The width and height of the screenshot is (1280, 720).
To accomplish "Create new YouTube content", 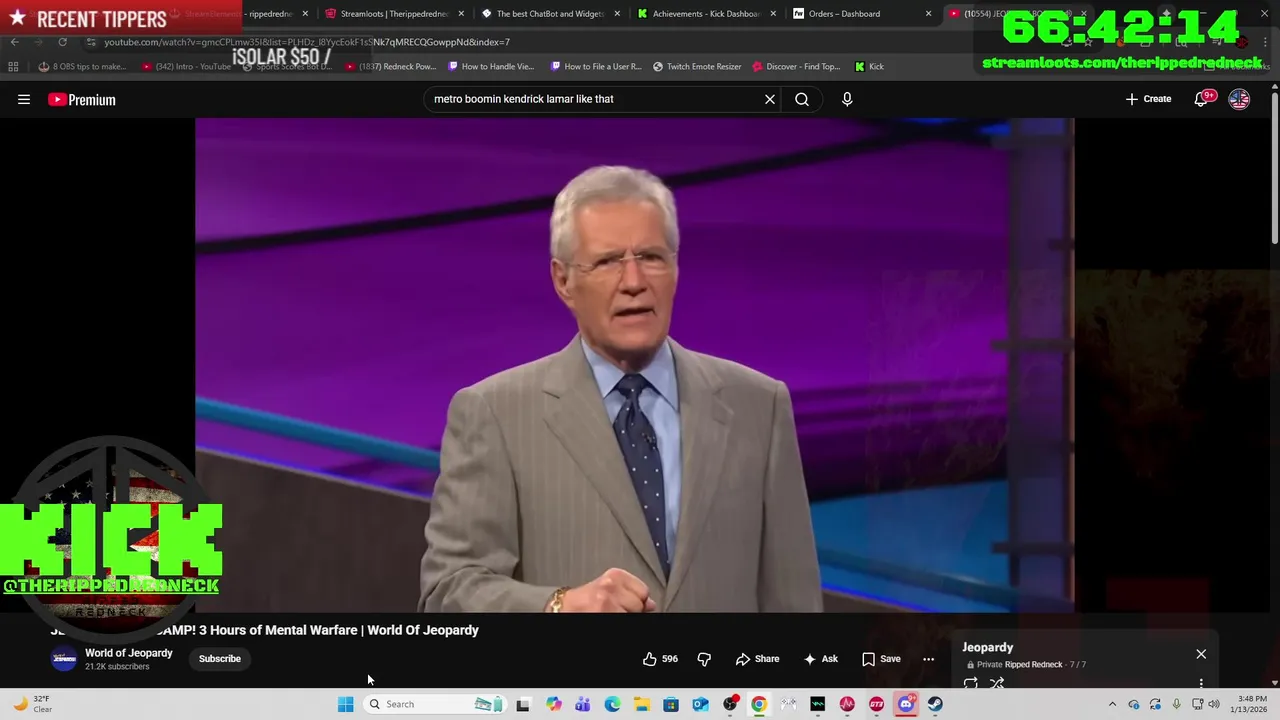I will (x=1148, y=99).
